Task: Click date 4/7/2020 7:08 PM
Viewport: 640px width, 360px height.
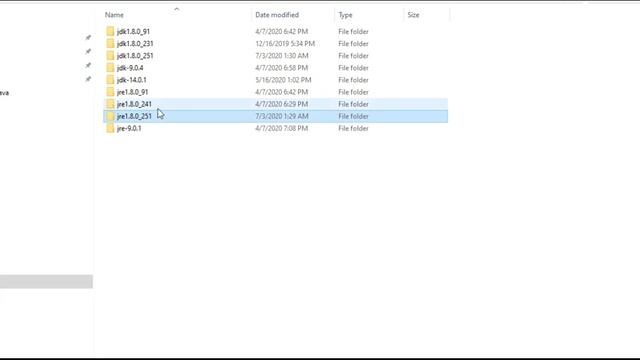Action: (x=282, y=128)
